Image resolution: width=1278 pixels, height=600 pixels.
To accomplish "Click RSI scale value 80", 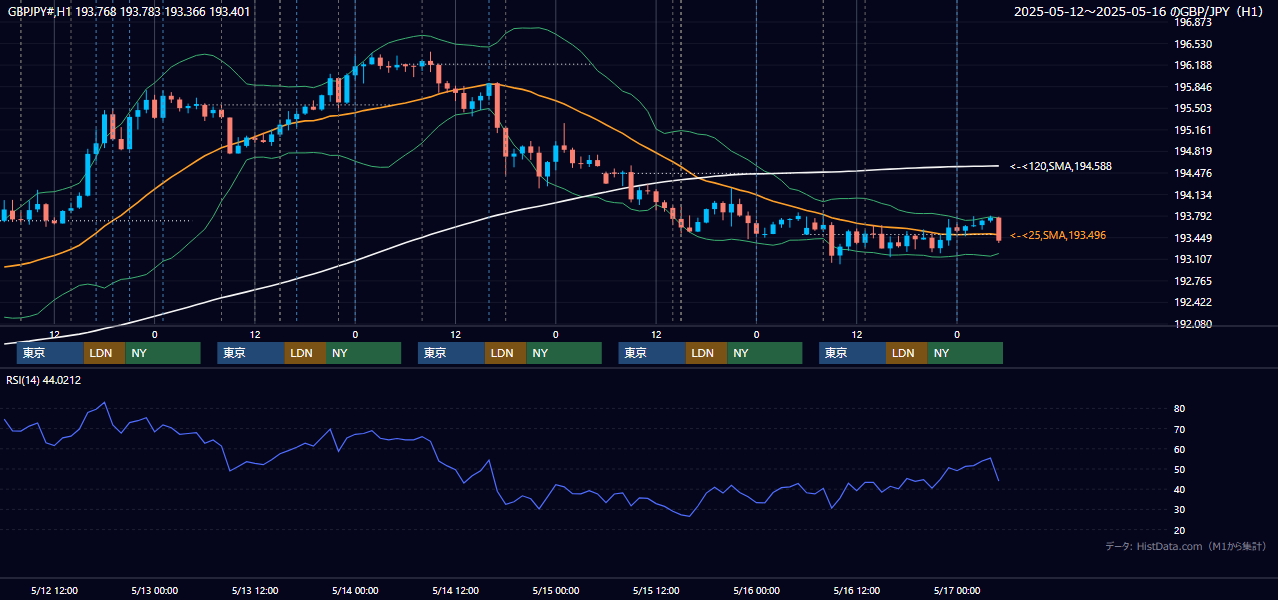I will click(x=1179, y=409).
